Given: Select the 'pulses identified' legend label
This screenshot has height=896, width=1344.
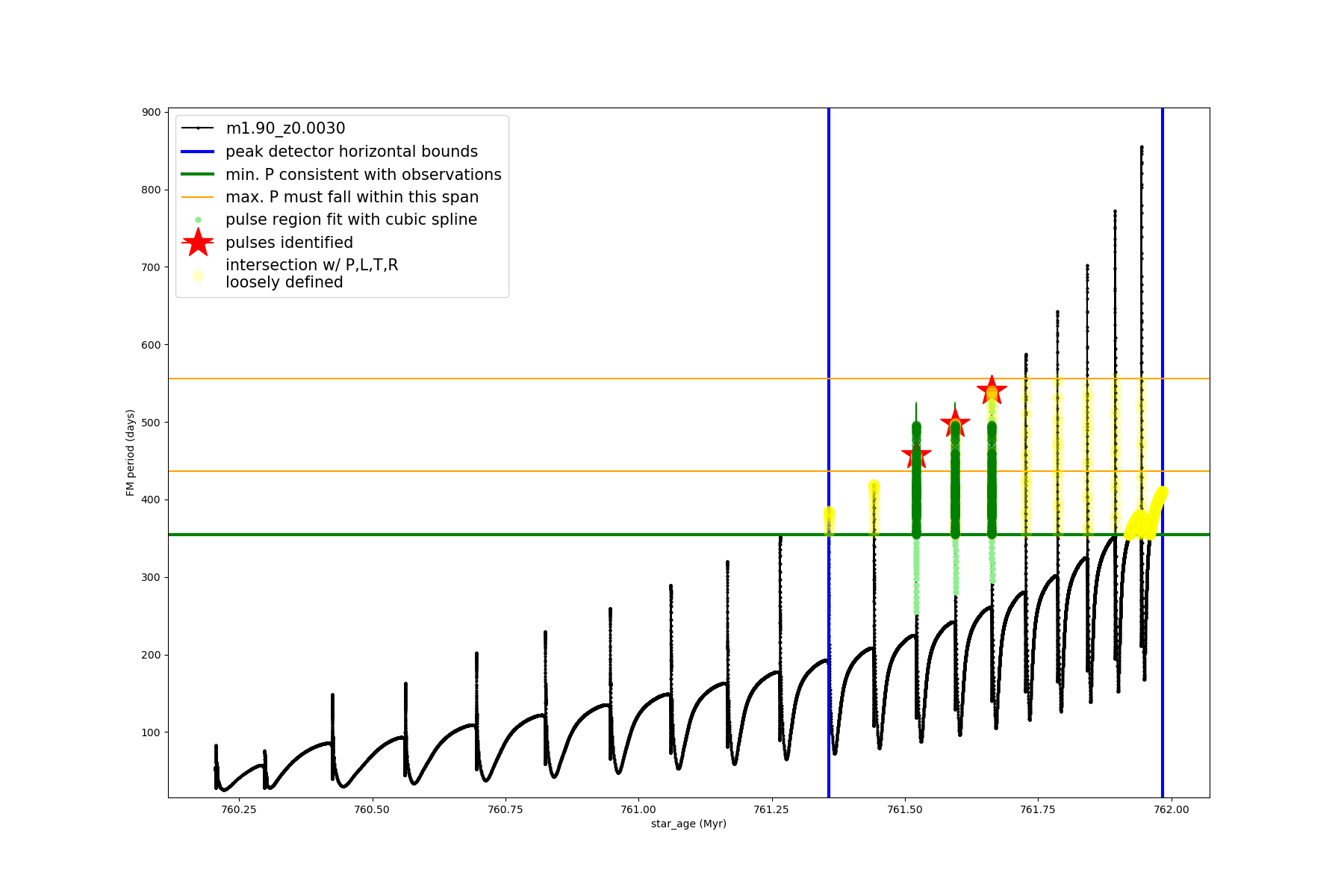Looking at the screenshot, I should click(x=289, y=243).
